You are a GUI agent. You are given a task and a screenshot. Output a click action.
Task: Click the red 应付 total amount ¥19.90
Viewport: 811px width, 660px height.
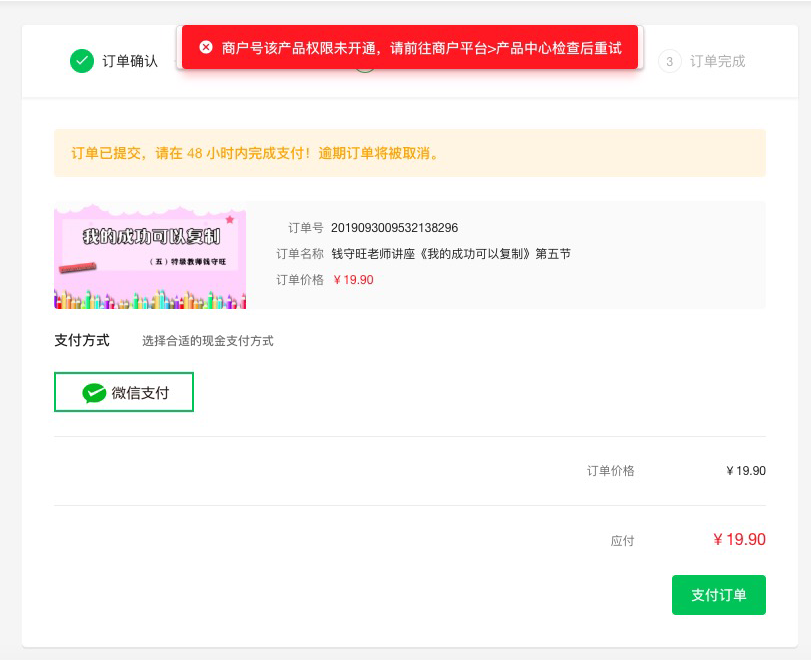739,540
